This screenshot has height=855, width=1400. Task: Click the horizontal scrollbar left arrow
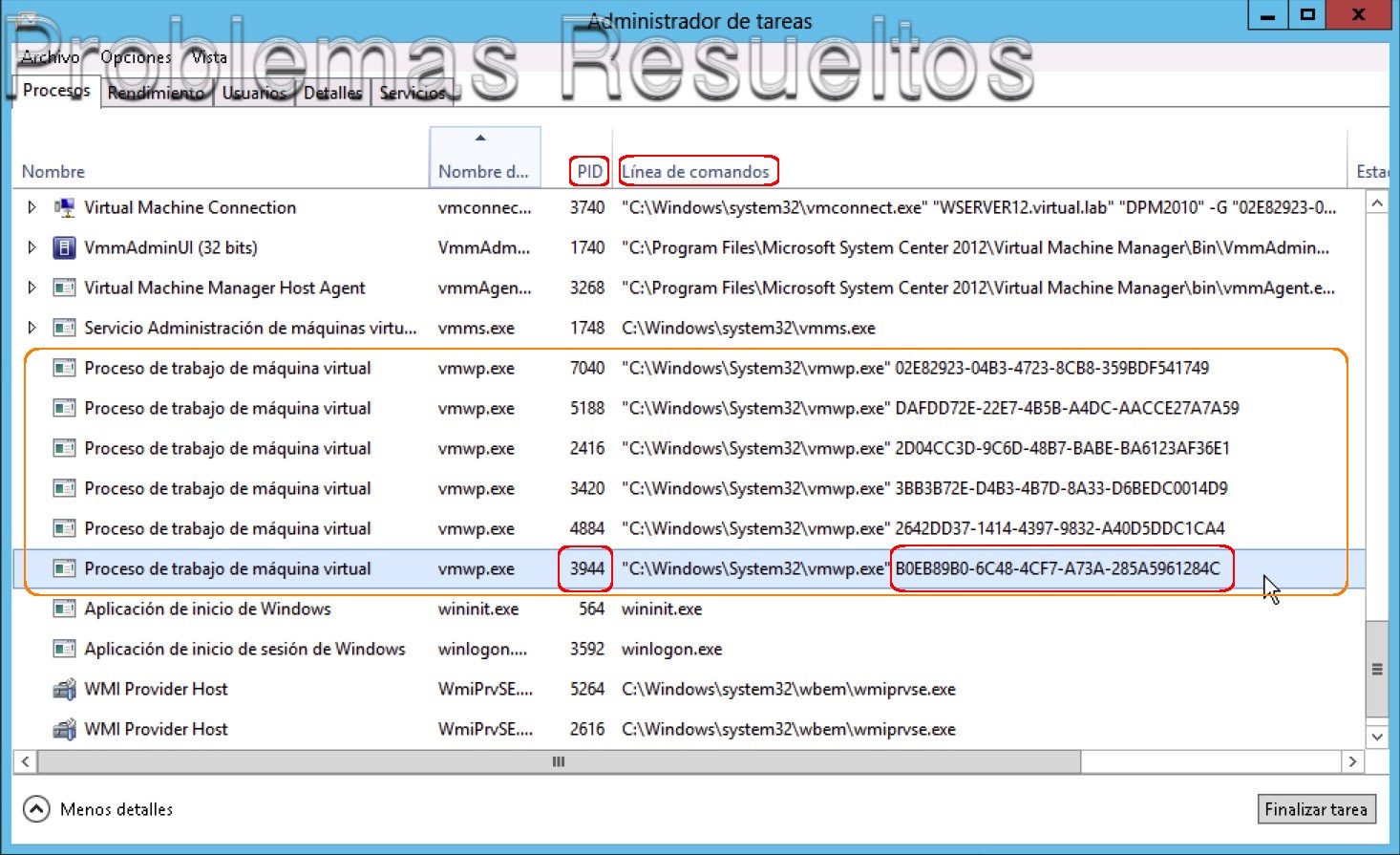click(x=25, y=762)
